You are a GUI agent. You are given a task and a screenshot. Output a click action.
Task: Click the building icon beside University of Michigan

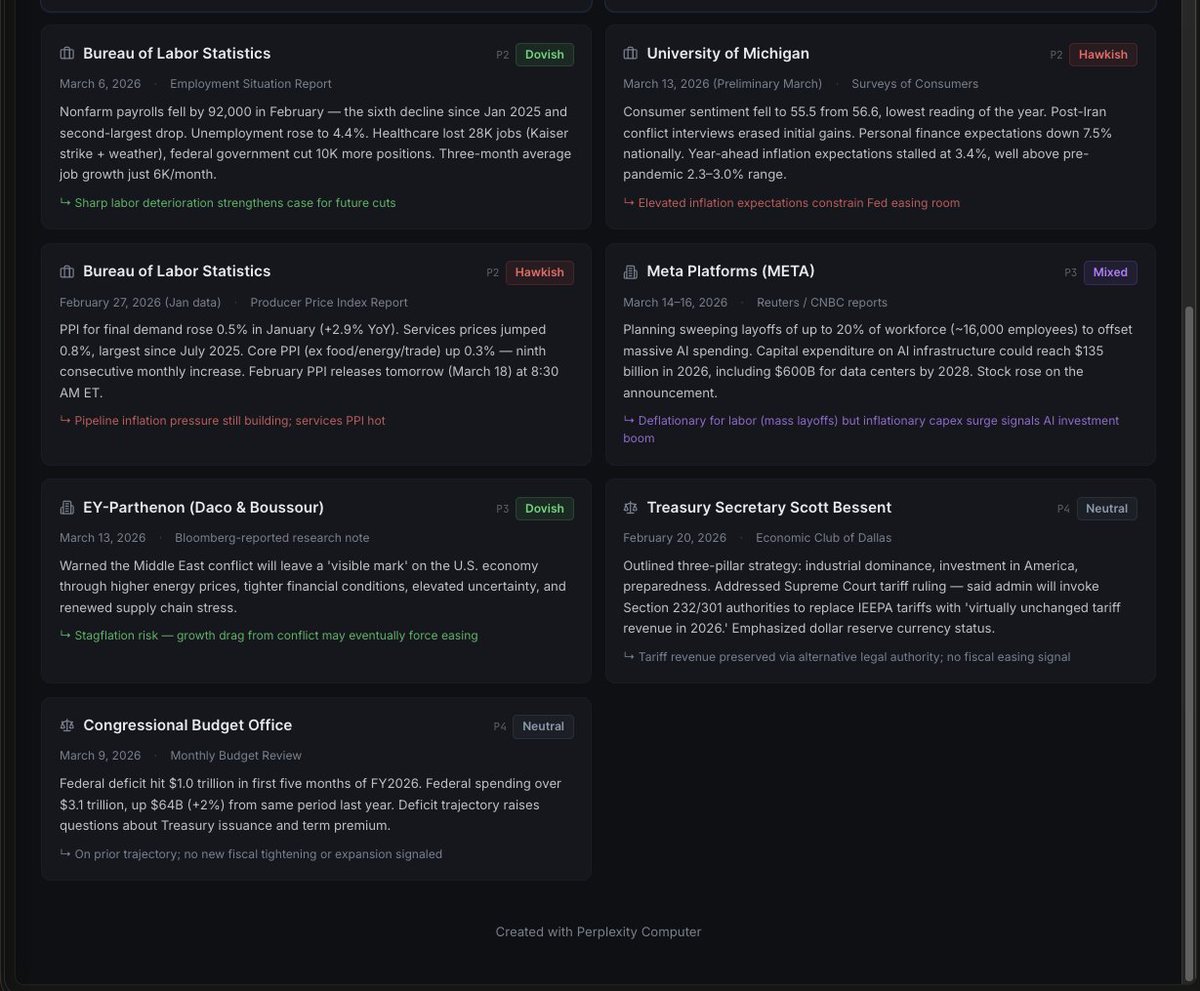(x=631, y=54)
